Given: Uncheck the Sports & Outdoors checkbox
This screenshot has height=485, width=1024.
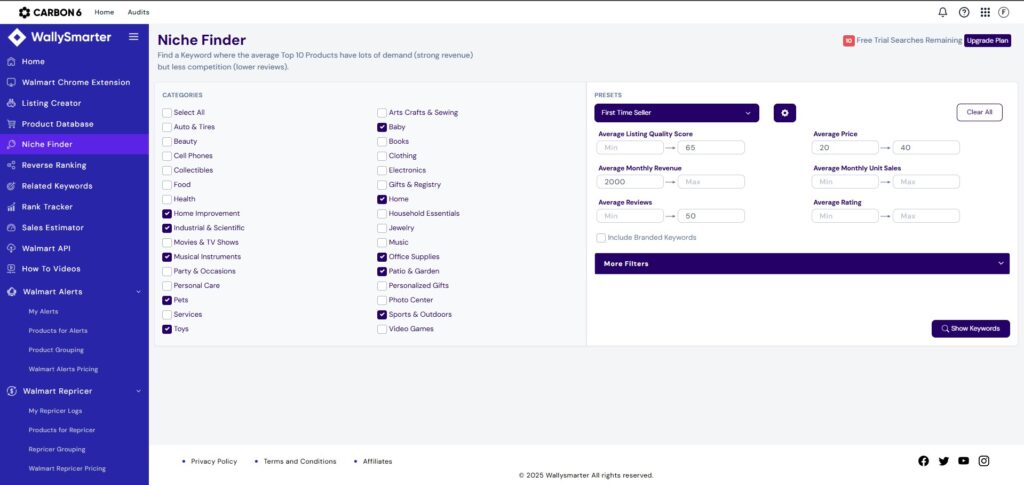Looking at the screenshot, I should click(x=382, y=315).
